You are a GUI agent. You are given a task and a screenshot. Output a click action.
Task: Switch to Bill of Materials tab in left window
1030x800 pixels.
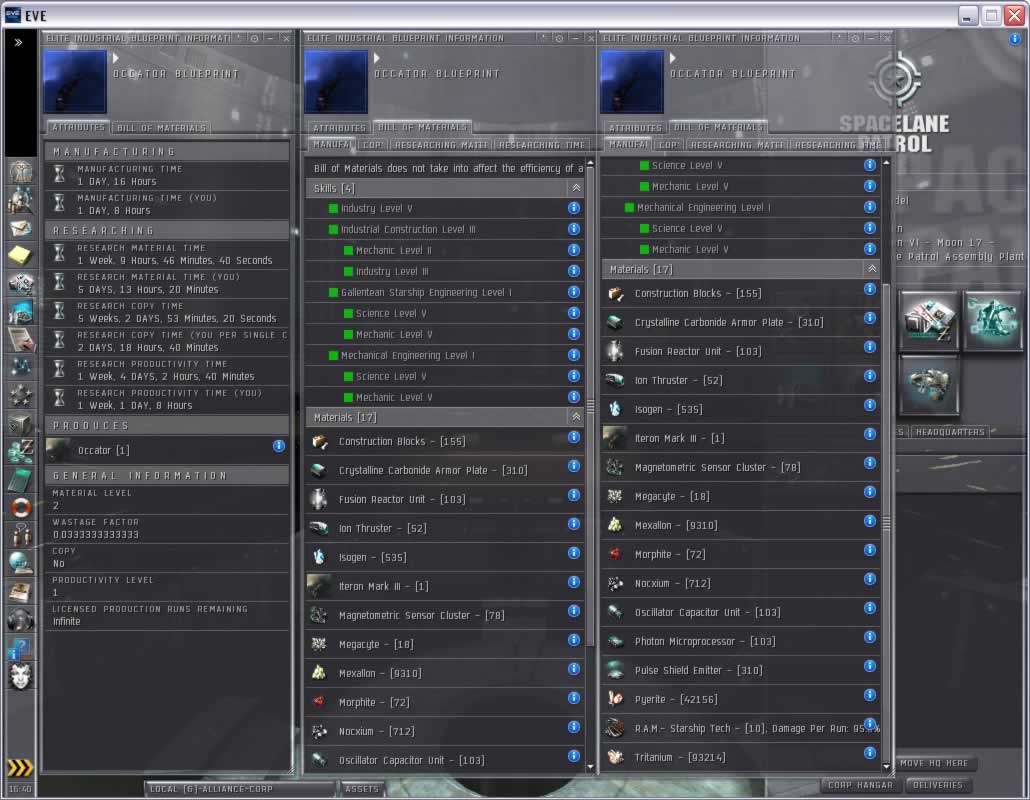click(162, 127)
